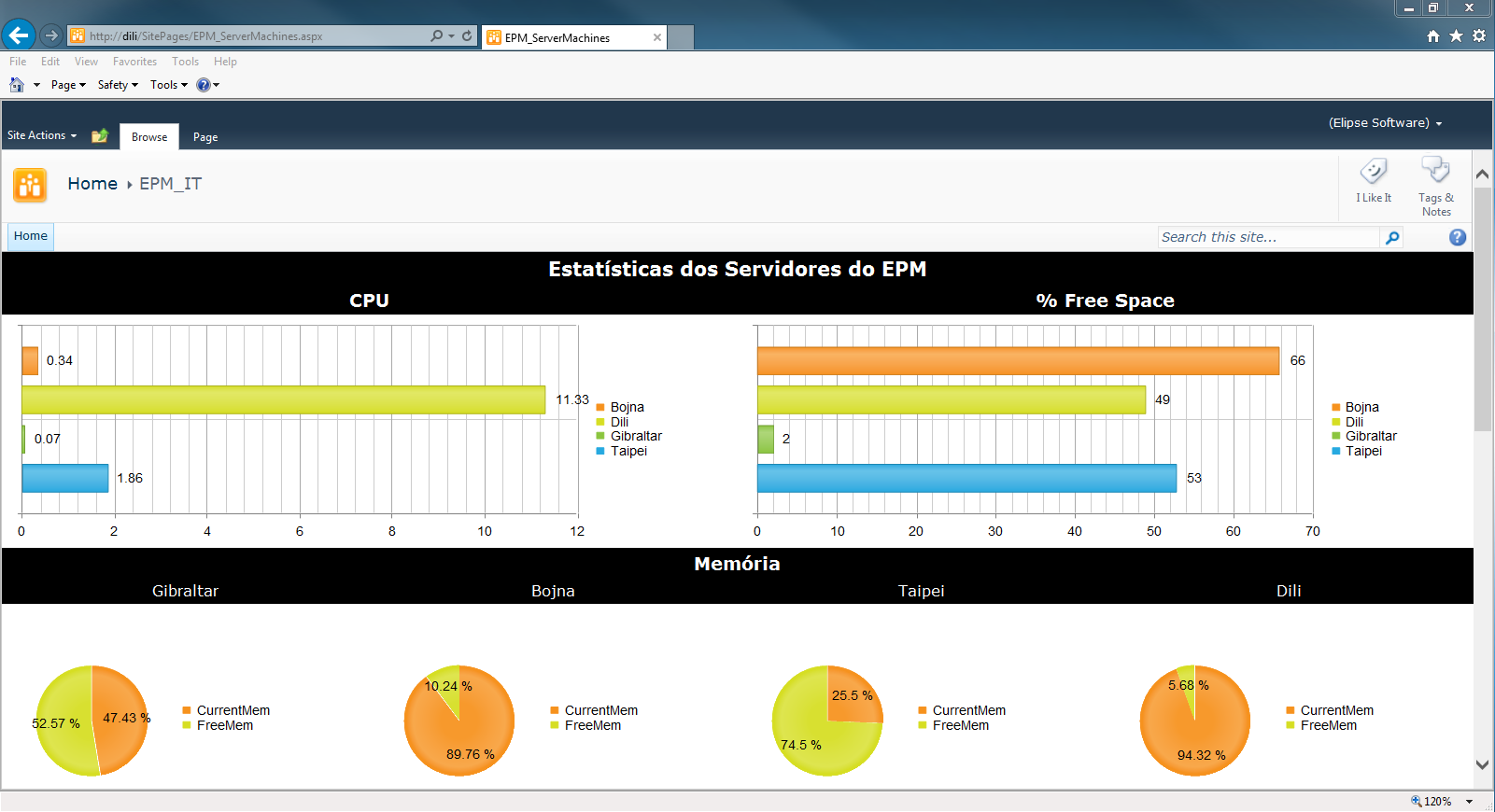Screen dimensions: 1495x812
Task: Open the SharePoint help question icon
Action: pyautogui.click(x=1457, y=237)
